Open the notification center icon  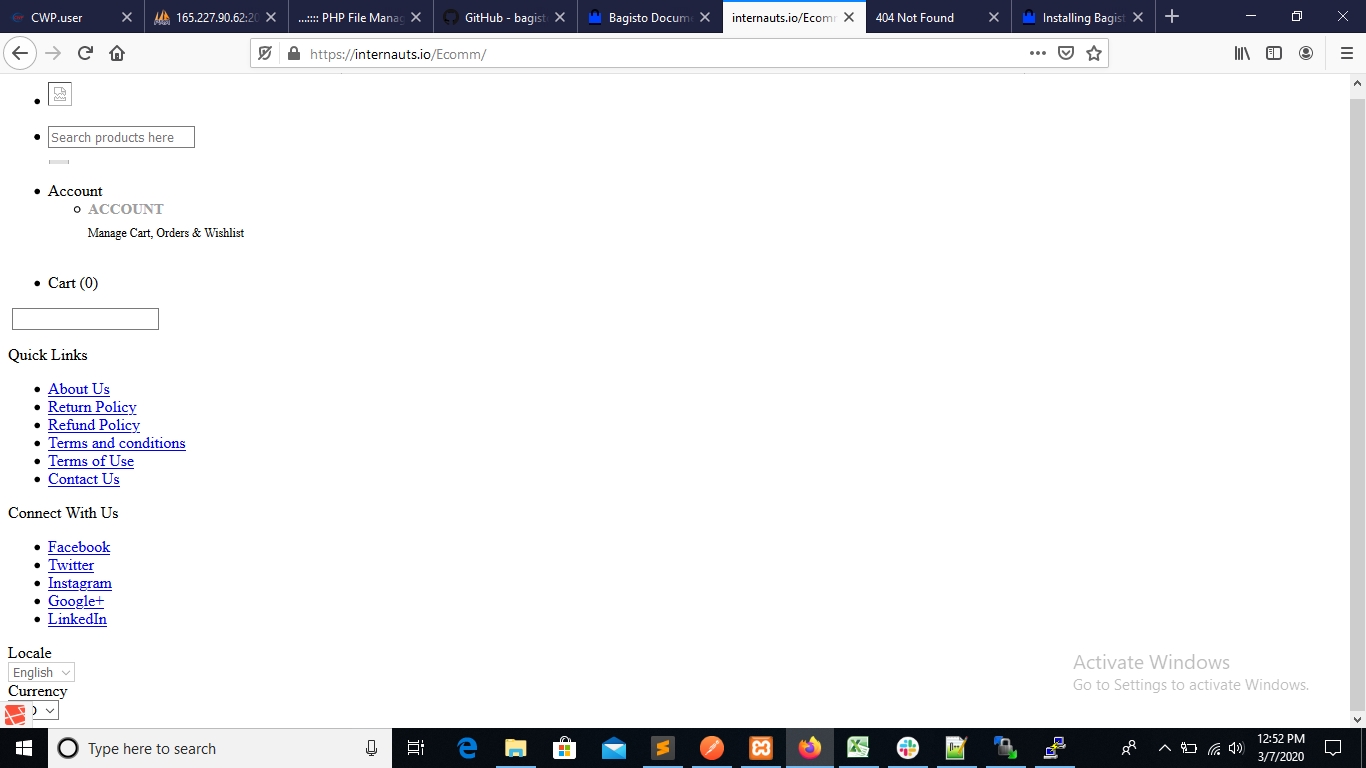pyautogui.click(x=1333, y=748)
